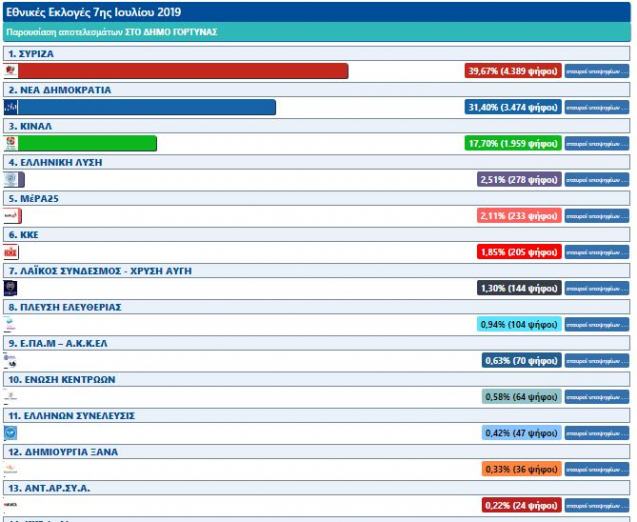Click the '8. ΠΛΕΥΣΗ ΕΛΕΥΘΕΡΙΑΣ' header row
The height and width of the screenshot is (522, 637).
click(316, 307)
